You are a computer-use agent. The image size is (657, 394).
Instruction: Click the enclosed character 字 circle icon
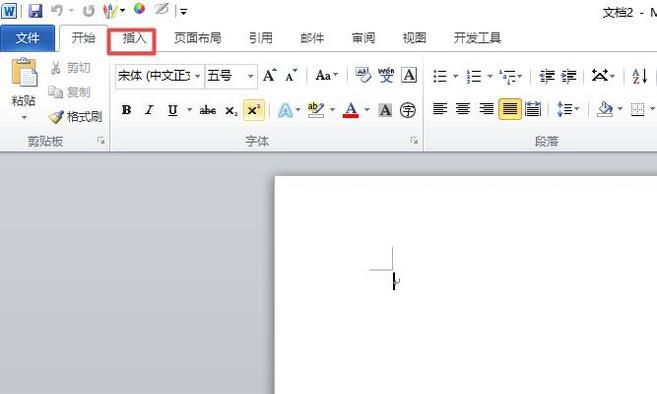[408, 110]
